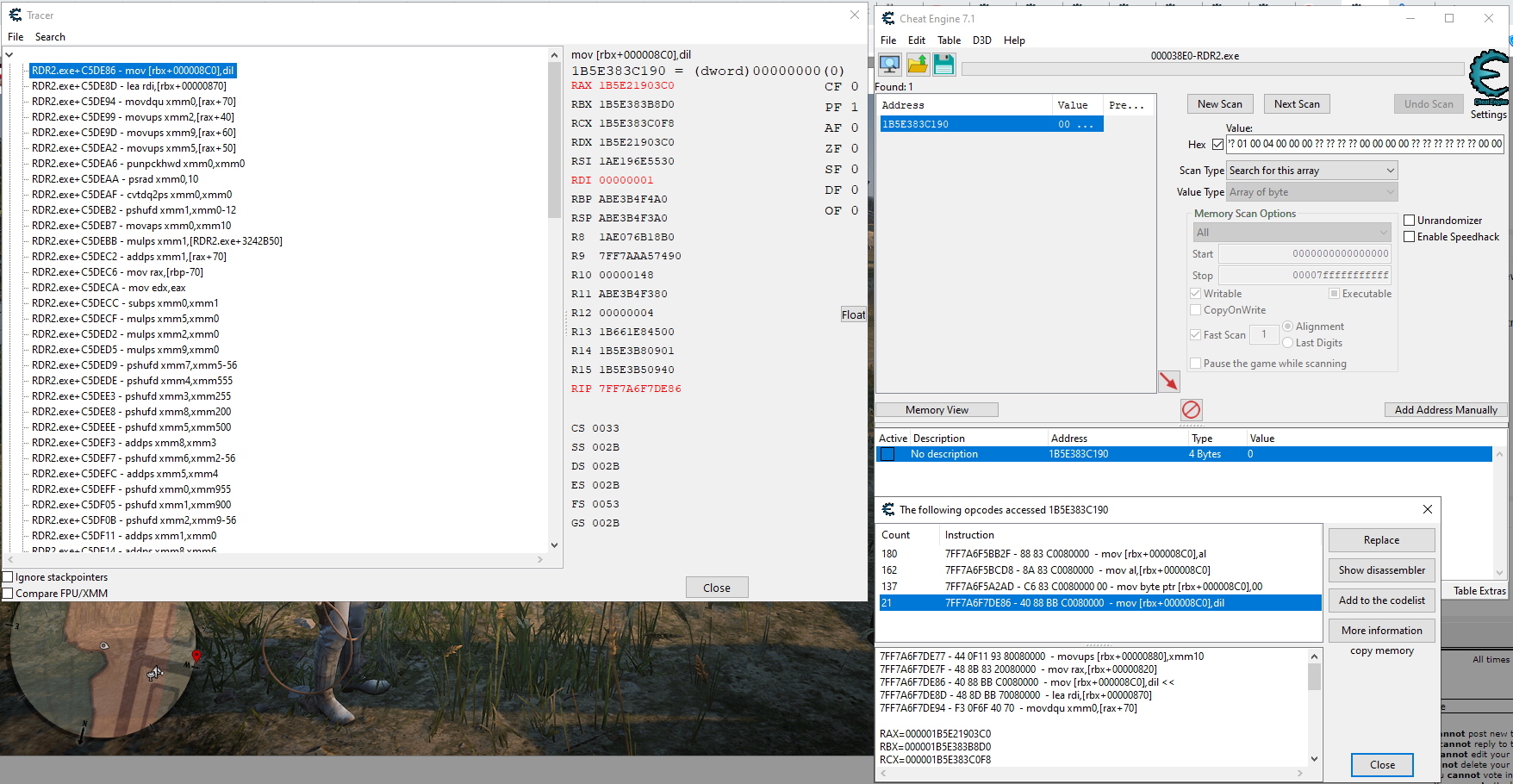Open the Table menu in Cheat Engine

(x=949, y=40)
